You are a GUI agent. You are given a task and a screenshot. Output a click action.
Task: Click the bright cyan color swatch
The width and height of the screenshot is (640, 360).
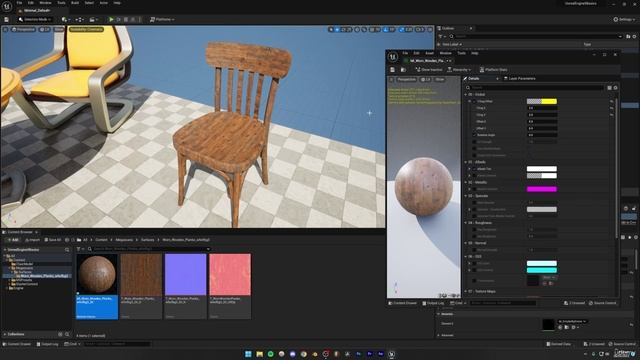tap(542, 270)
